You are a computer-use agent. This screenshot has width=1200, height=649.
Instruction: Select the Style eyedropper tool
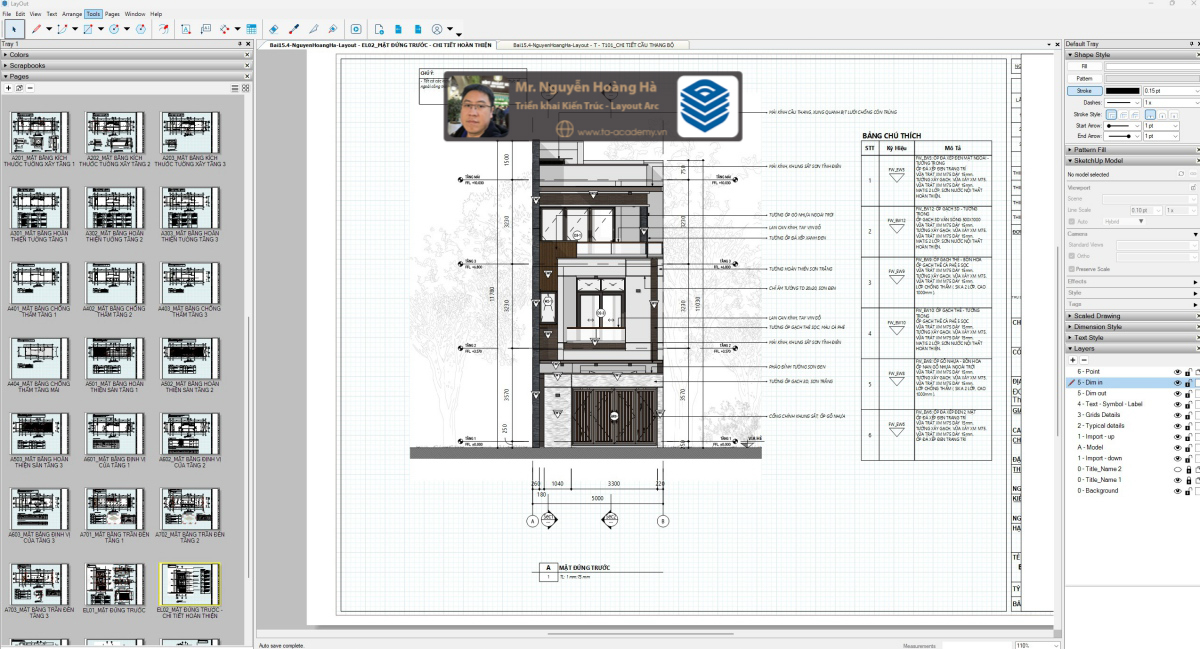(294, 29)
